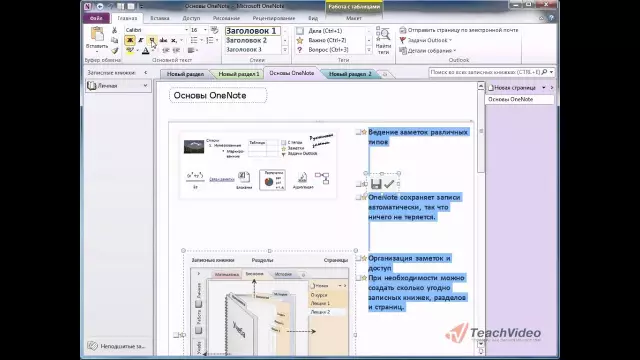Toggle tag checkbox beside 'Ведение заметок'

coord(358,132)
